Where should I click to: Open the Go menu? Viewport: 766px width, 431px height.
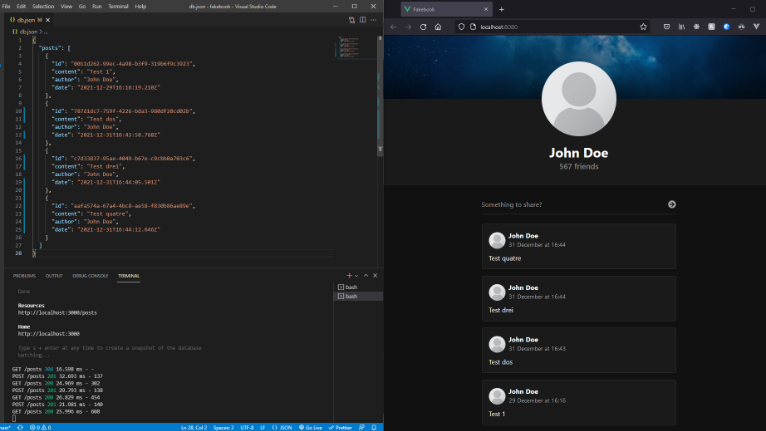[x=82, y=6]
